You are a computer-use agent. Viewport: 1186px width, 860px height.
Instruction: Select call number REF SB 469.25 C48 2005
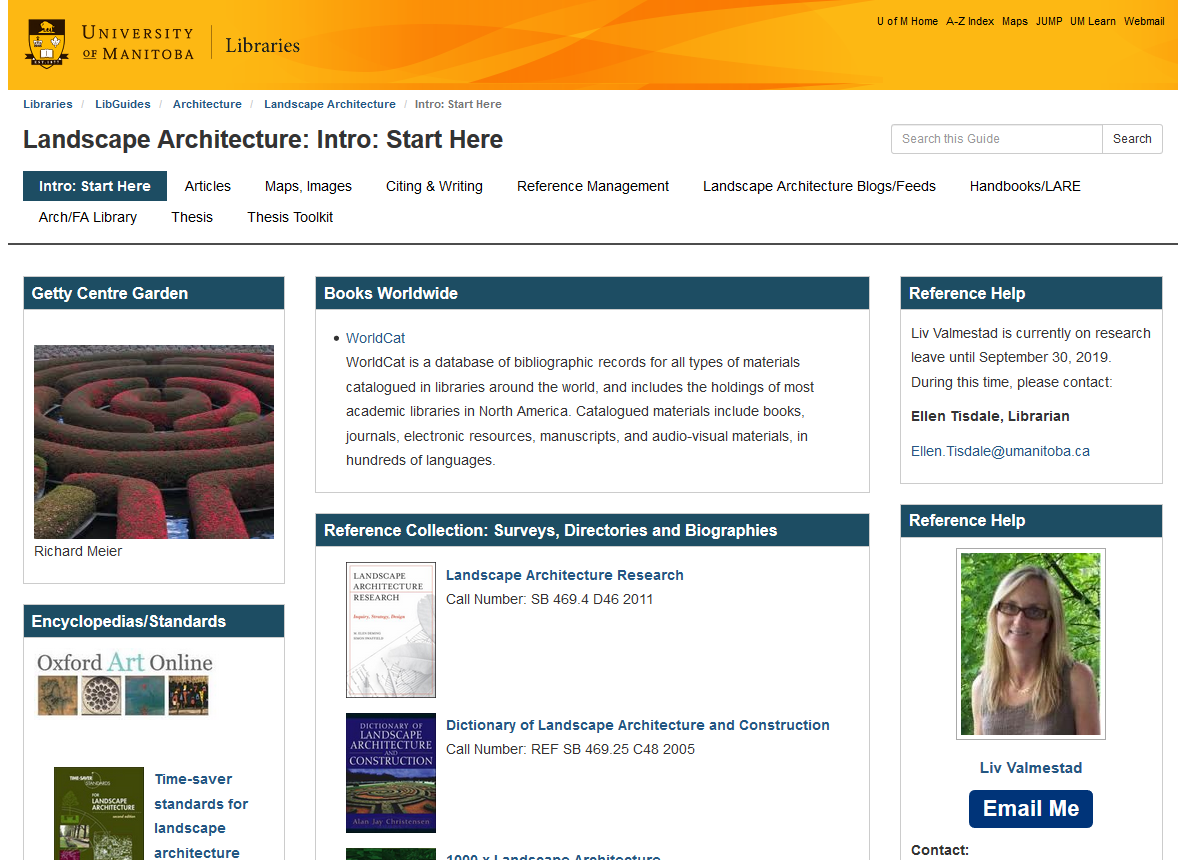coord(613,749)
